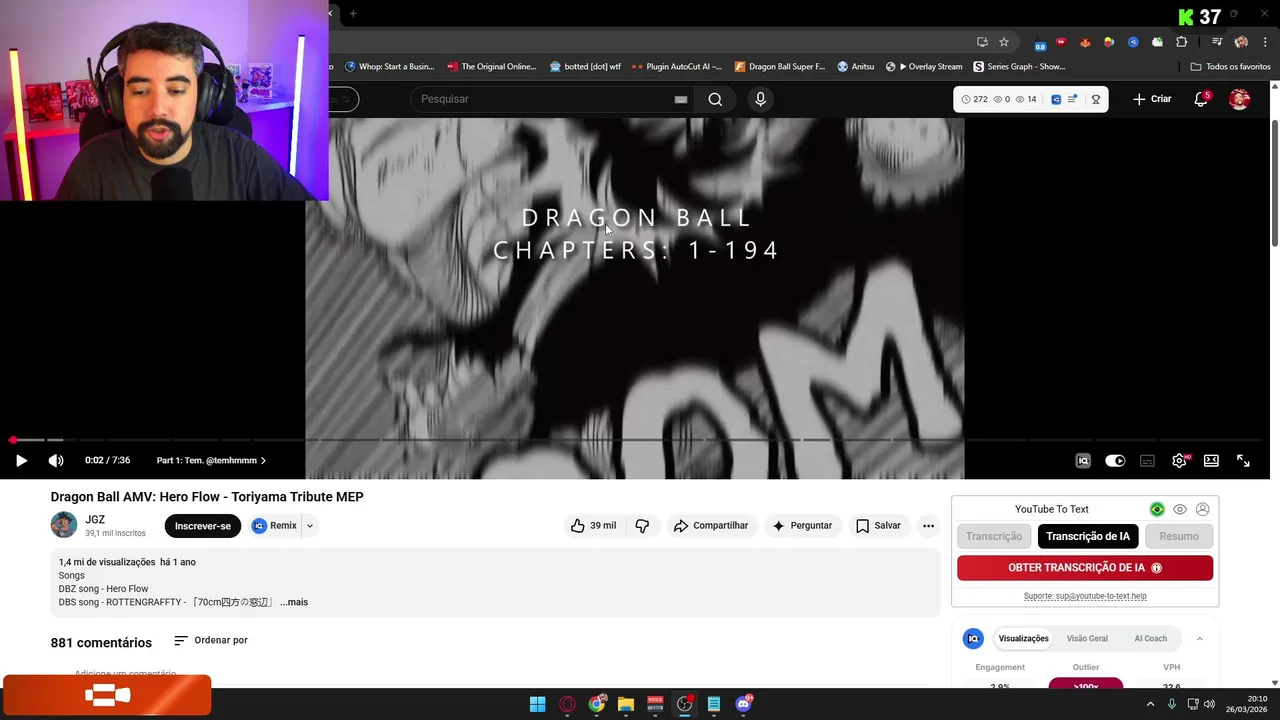Open the Overlay Stream bookmark
Image resolution: width=1280 pixels, height=720 pixels.
pos(924,67)
